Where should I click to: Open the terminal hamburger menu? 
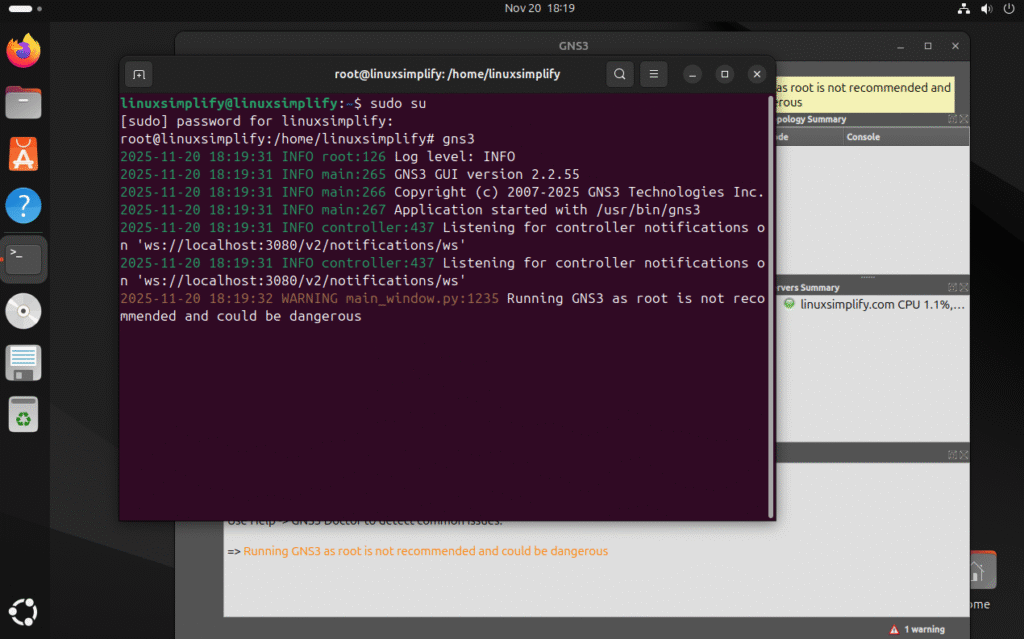(x=653, y=74)
